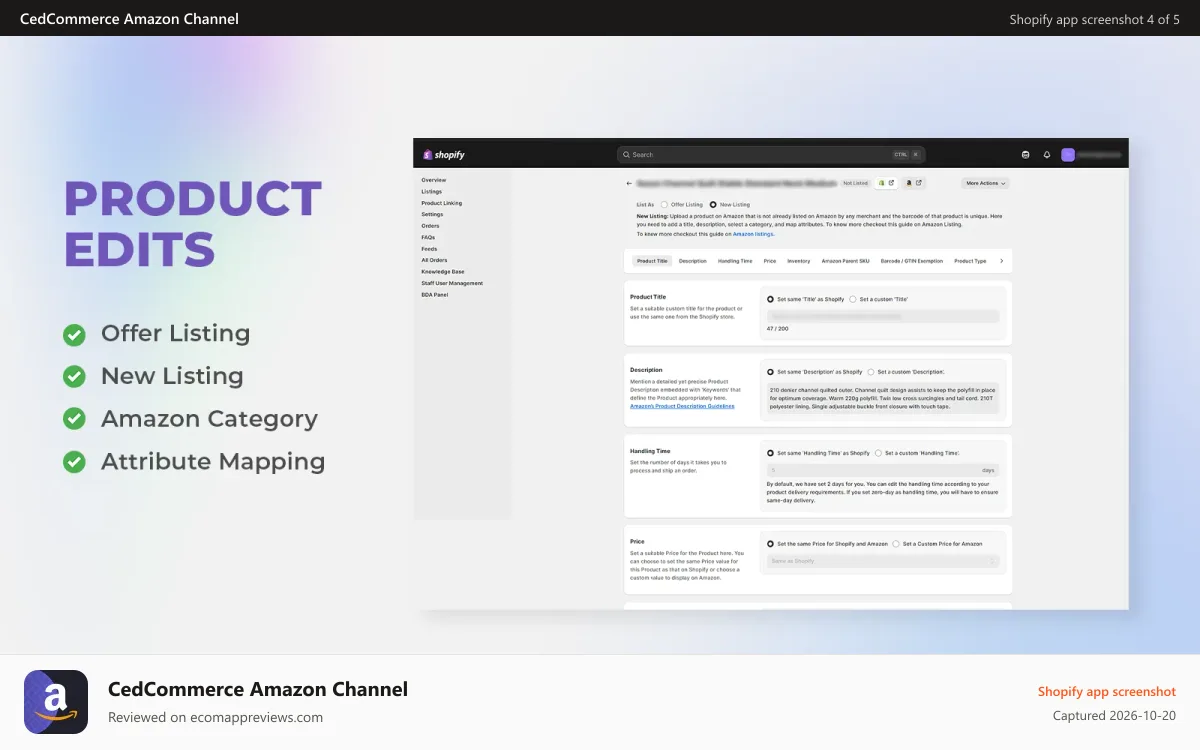Switch to the Handling Time tab
This screenshot has height=750, width=1200.
pyautogui.click(x=735, y=261)
